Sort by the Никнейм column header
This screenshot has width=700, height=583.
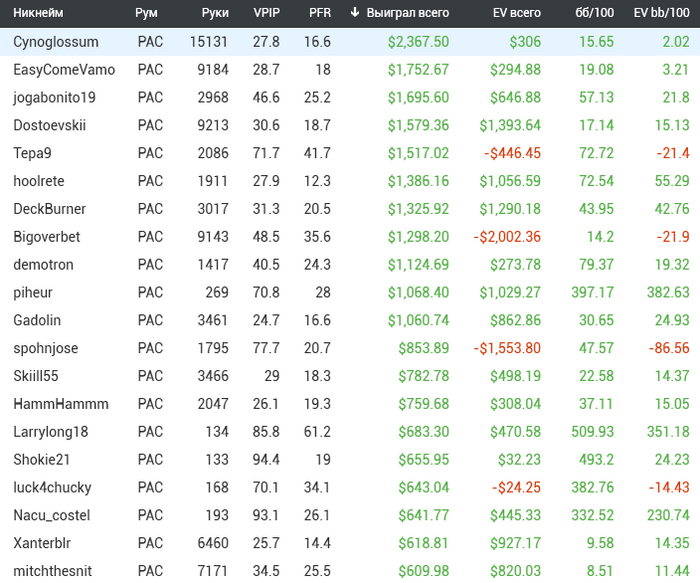pos(38,12)
